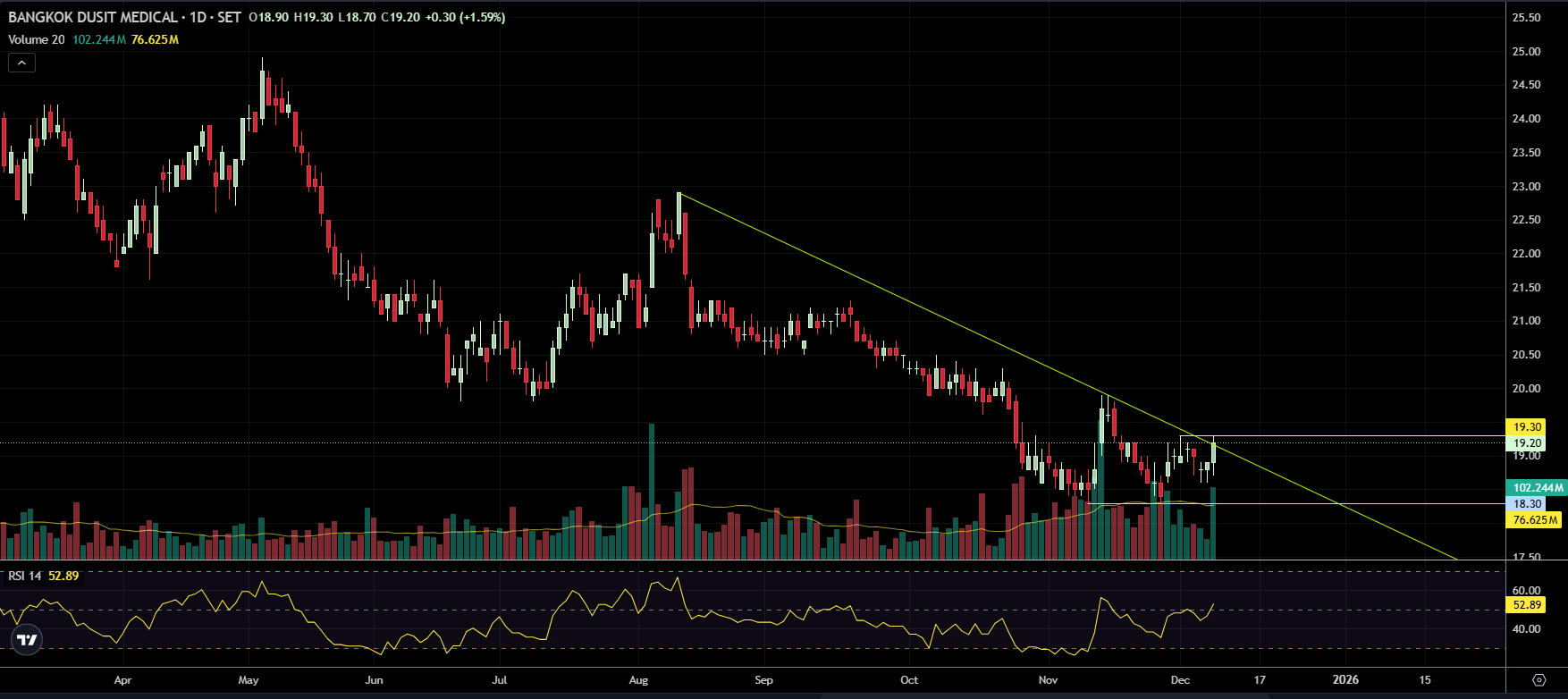Click the Aug label on the time axis
The height and width of the screenshot is (699, 1568).
click(638, 680)
